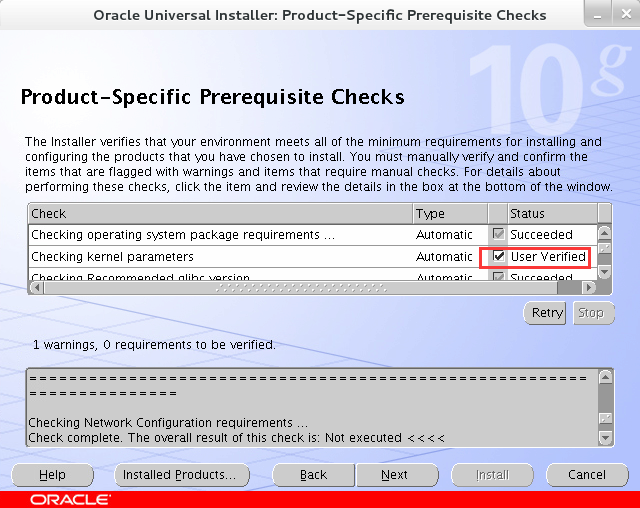
Task: Click the Check complete result line
Action: 236,438
